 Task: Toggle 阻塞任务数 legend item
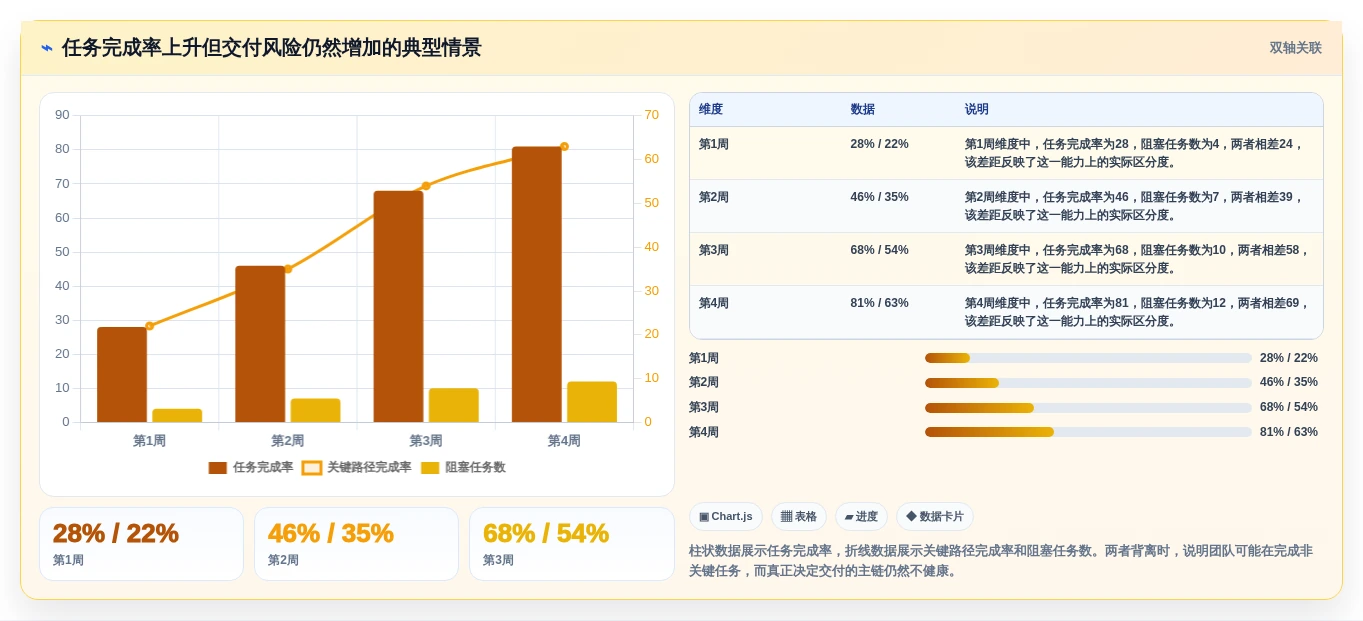click(463, 467)
